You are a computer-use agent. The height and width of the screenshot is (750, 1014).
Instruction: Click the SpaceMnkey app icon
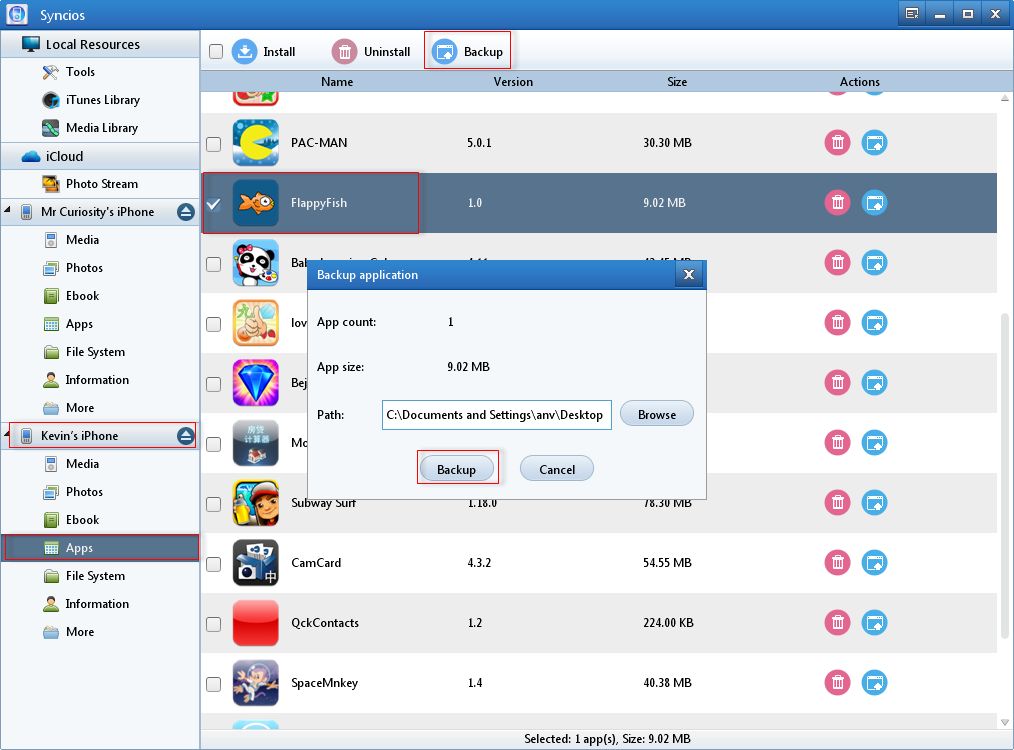(255, 683)
